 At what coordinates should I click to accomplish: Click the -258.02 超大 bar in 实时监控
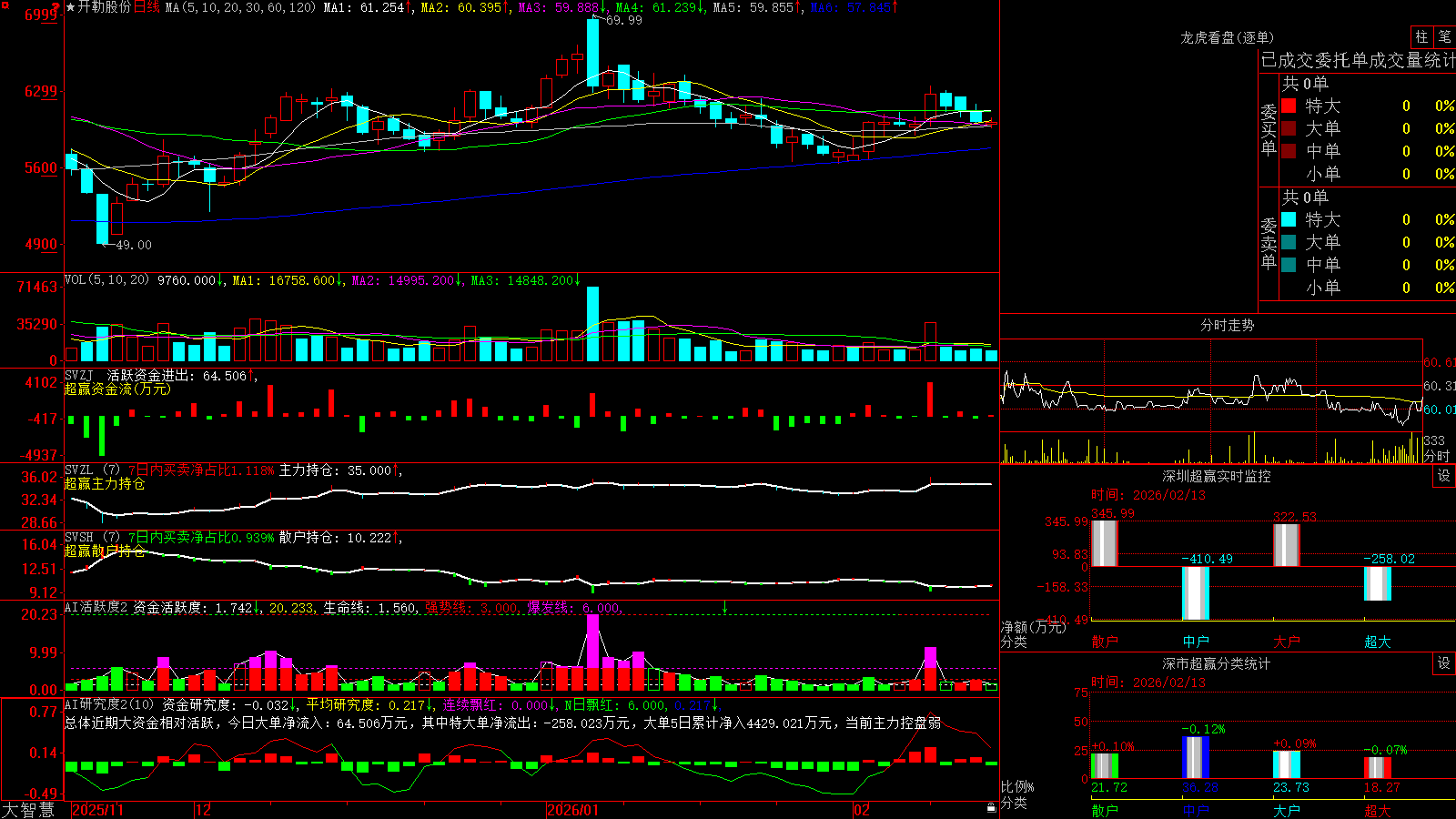(1378, 583)
